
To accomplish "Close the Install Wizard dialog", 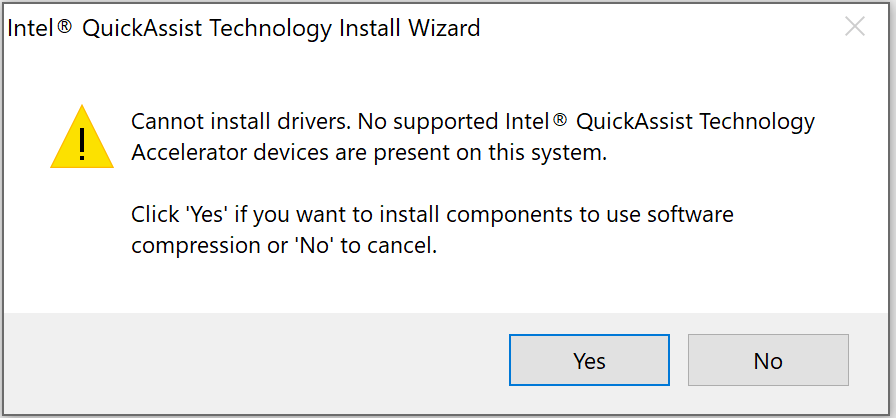I will tap(855, 28).
